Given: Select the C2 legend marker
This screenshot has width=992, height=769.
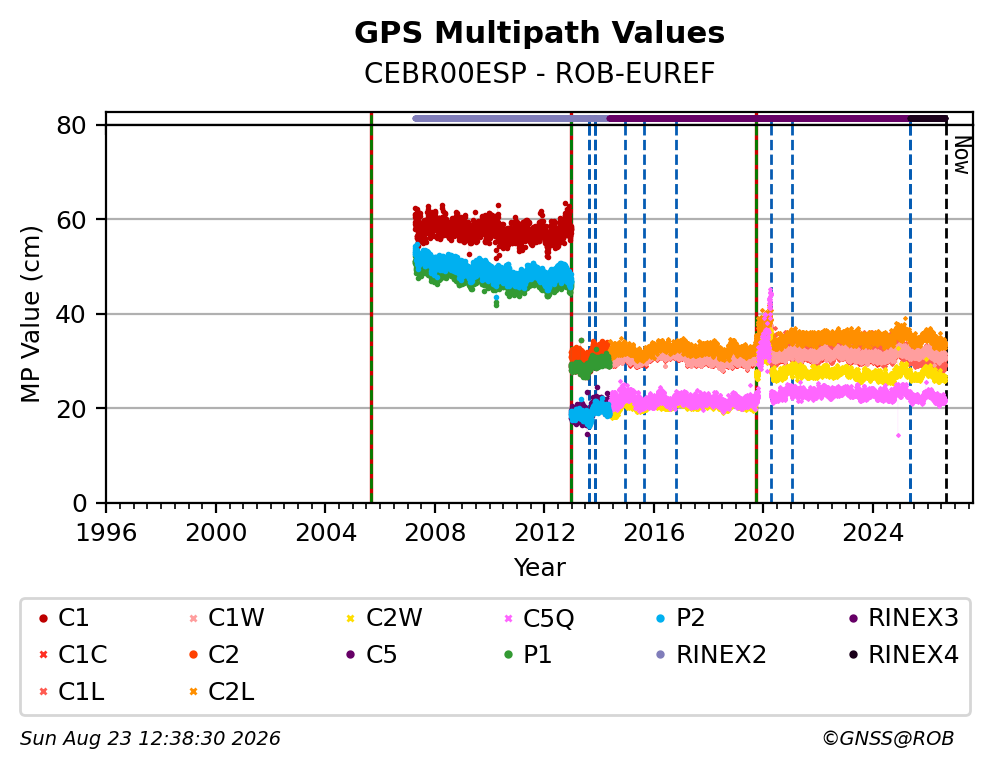Looking at the screenshot, I should [194, 655].
